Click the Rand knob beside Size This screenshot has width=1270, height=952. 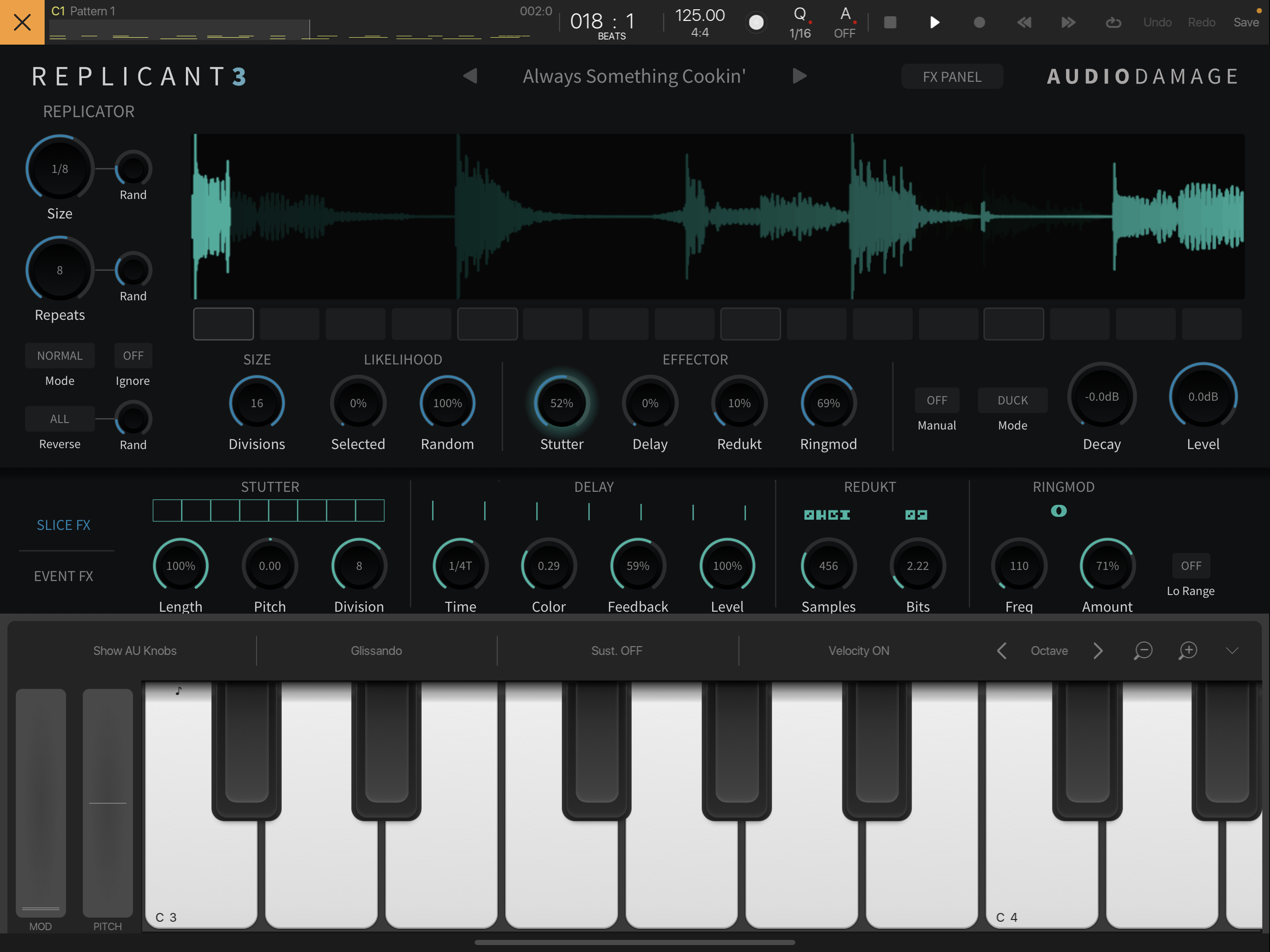[133, 169]
